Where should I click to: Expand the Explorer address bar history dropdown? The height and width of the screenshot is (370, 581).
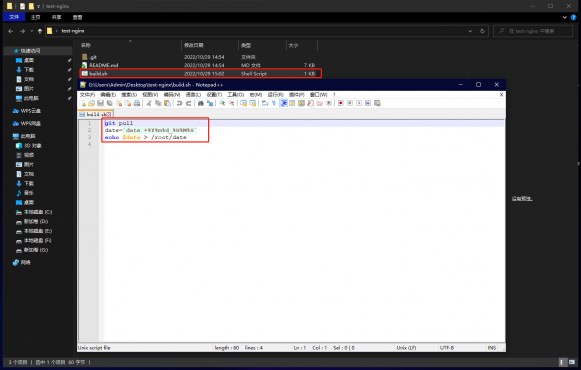[470, 31]
